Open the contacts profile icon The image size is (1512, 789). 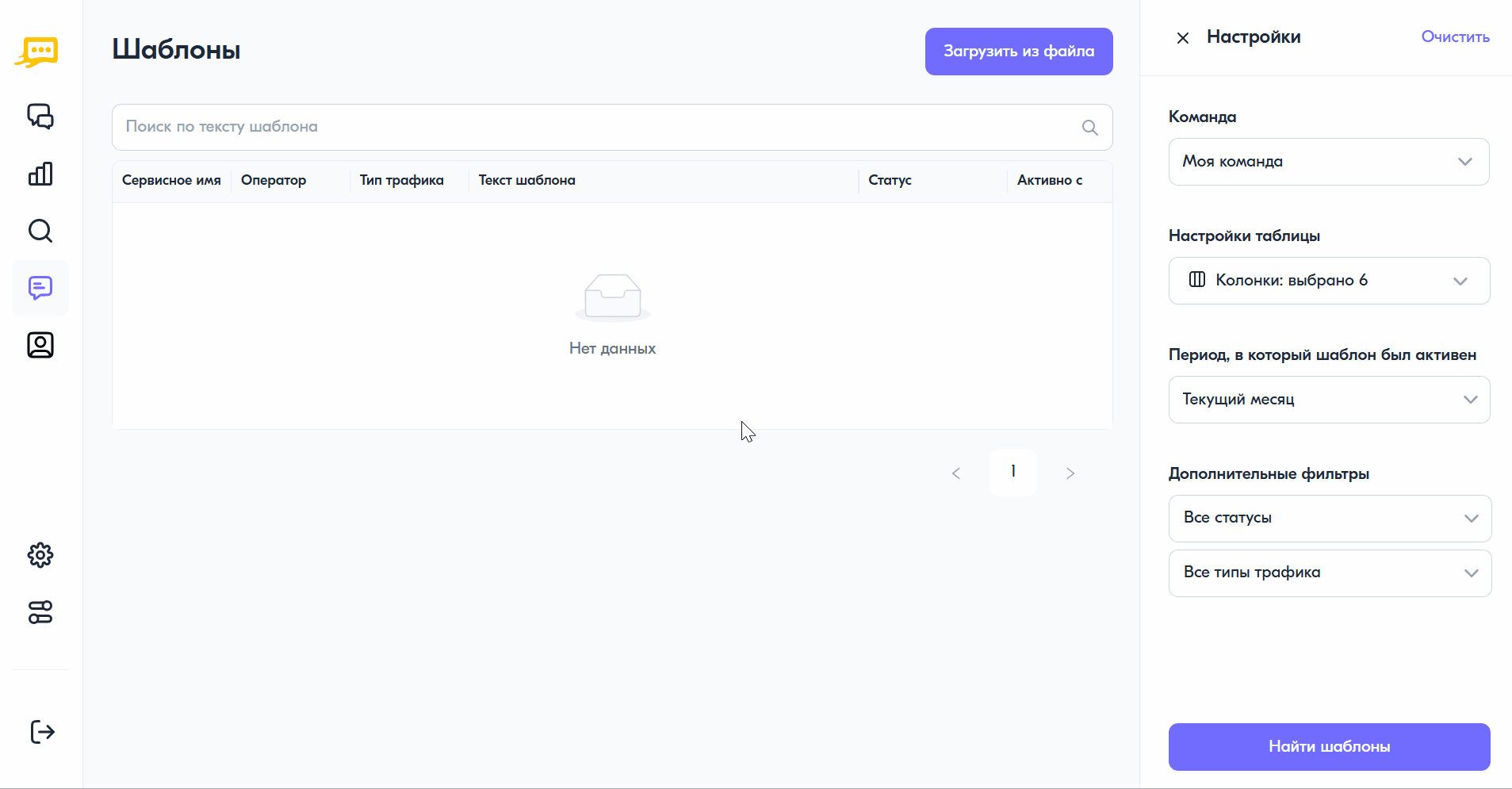point(40,345)
